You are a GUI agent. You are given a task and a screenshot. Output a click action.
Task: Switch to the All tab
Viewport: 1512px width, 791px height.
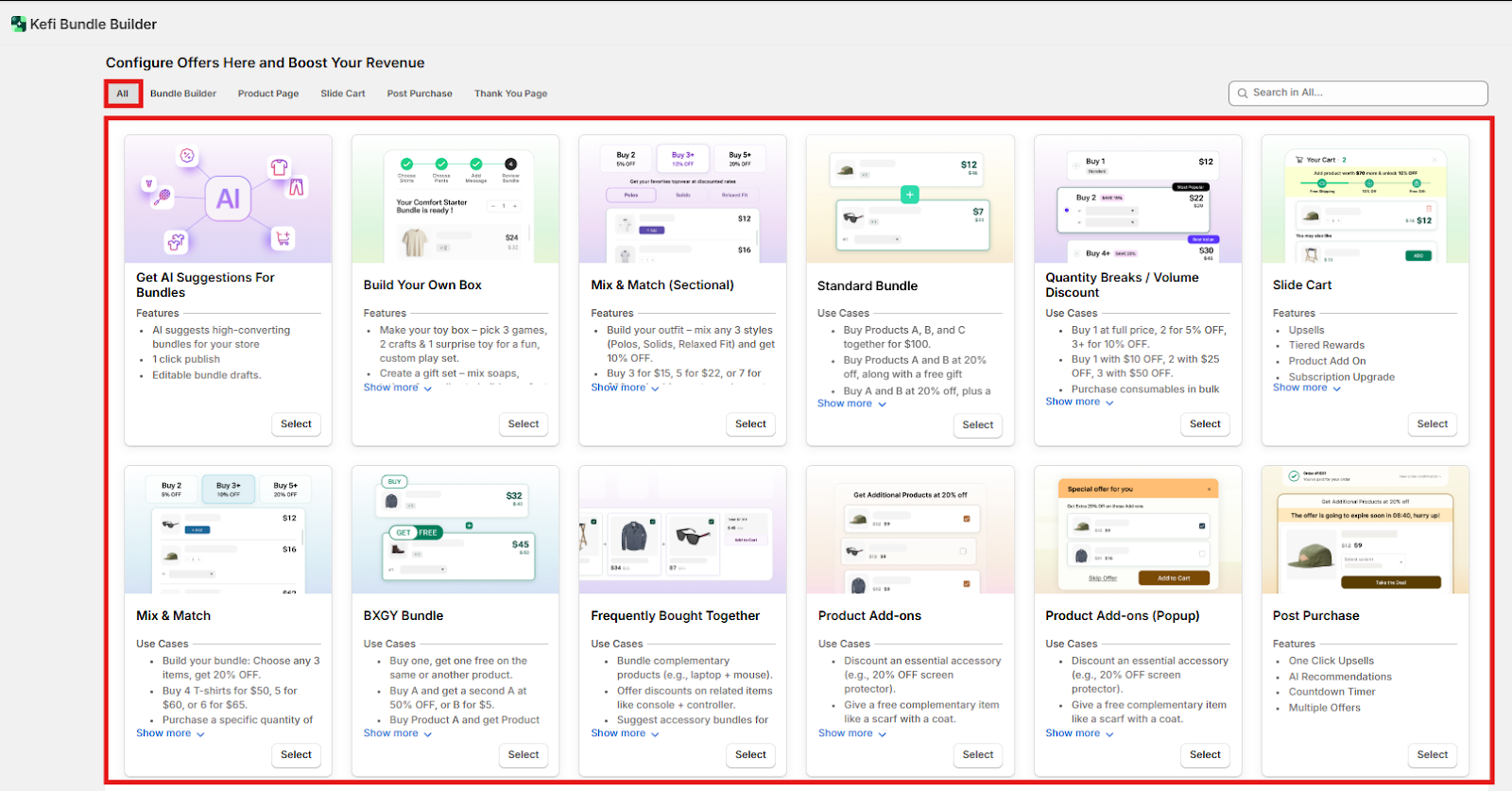coord(123,94)
